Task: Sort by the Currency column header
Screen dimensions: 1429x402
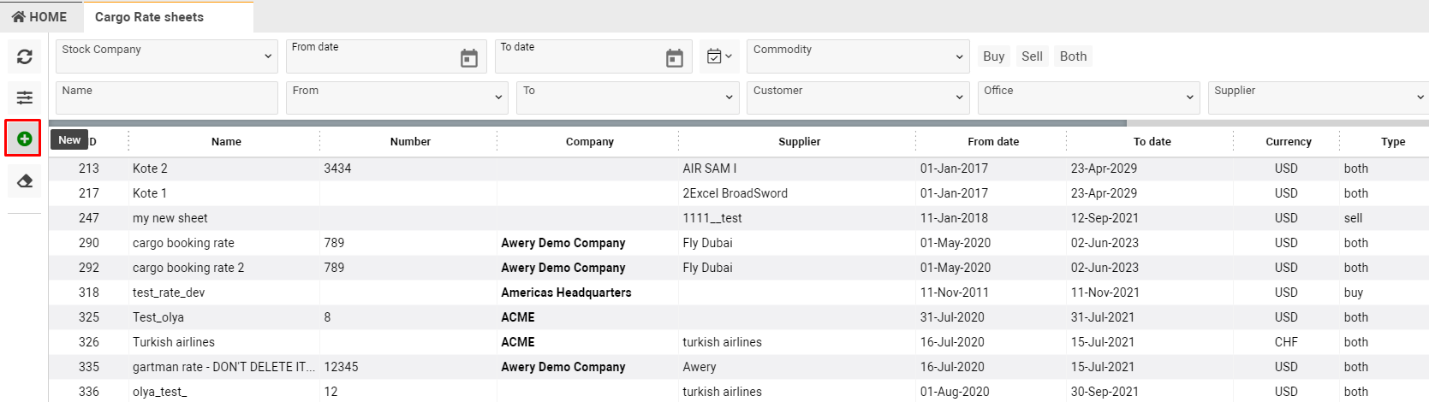Action: 1288,142
